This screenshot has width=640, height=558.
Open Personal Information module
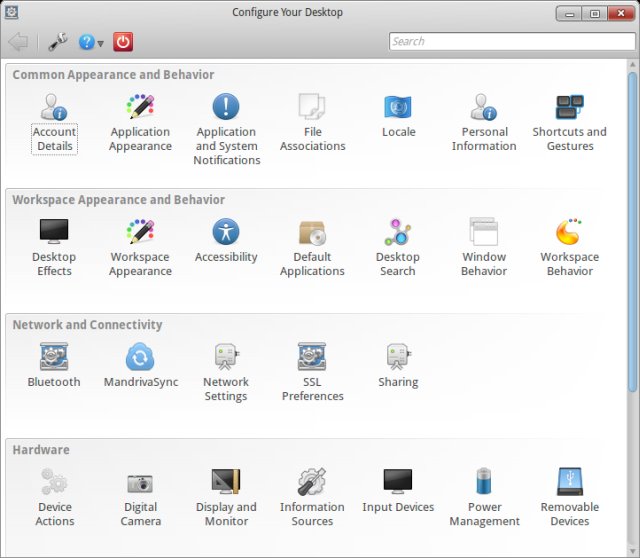[x=484, y=123]
